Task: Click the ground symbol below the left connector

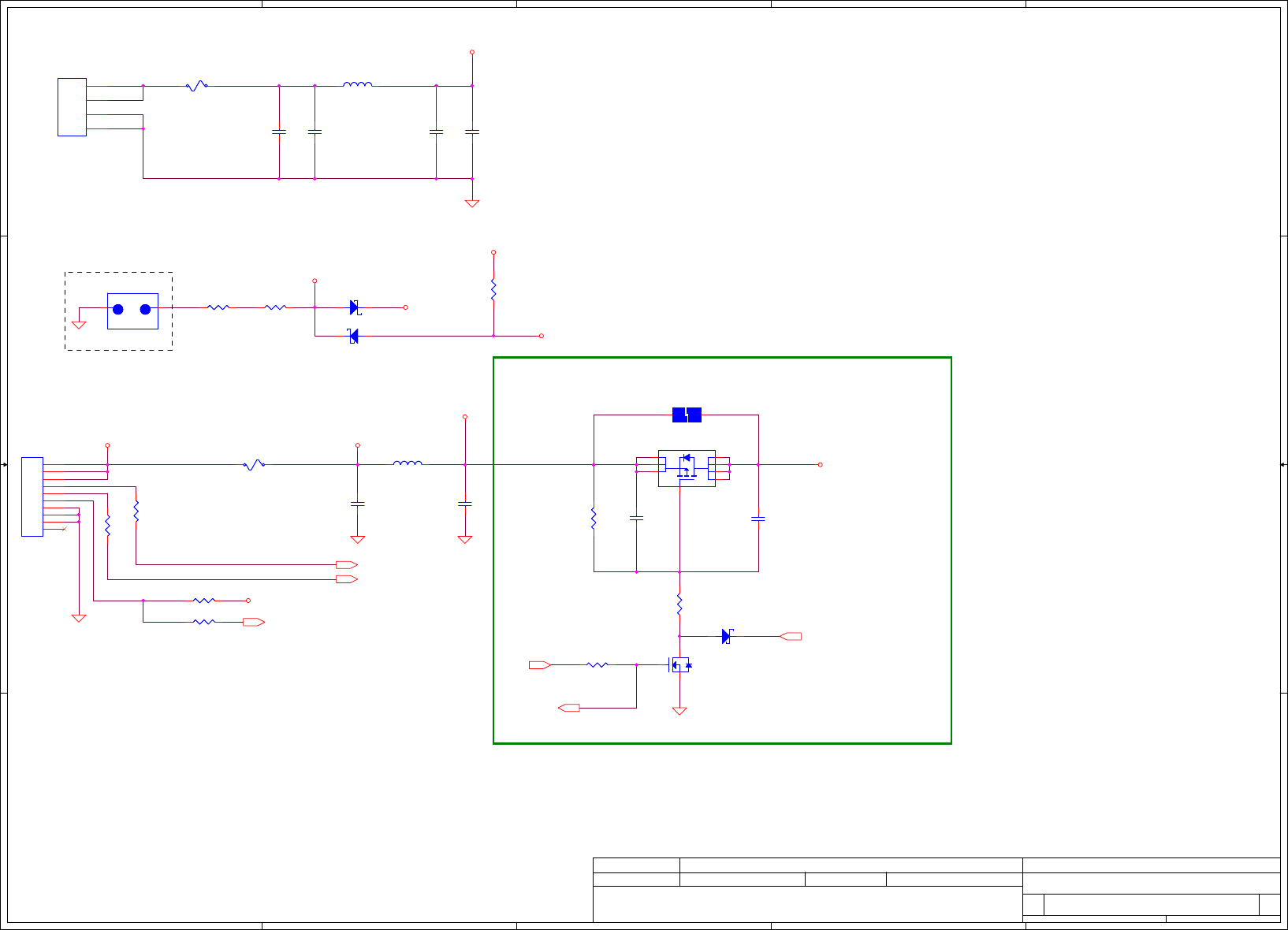Action: (79, 619)
